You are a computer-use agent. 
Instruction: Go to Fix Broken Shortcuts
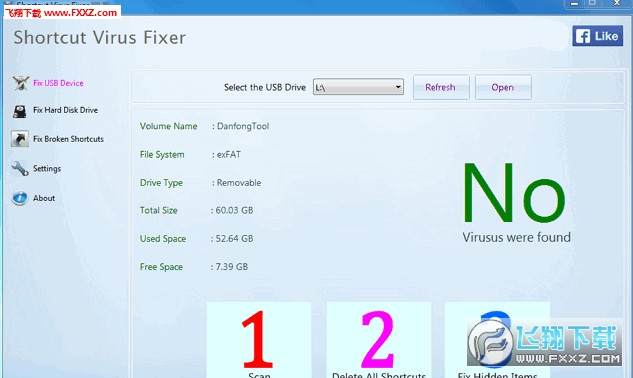(x=68, y=139)
